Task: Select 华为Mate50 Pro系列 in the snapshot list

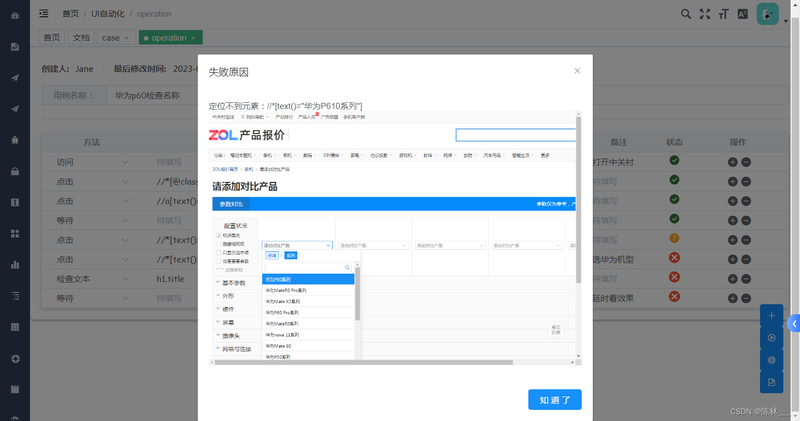Action: click(308, 290)
